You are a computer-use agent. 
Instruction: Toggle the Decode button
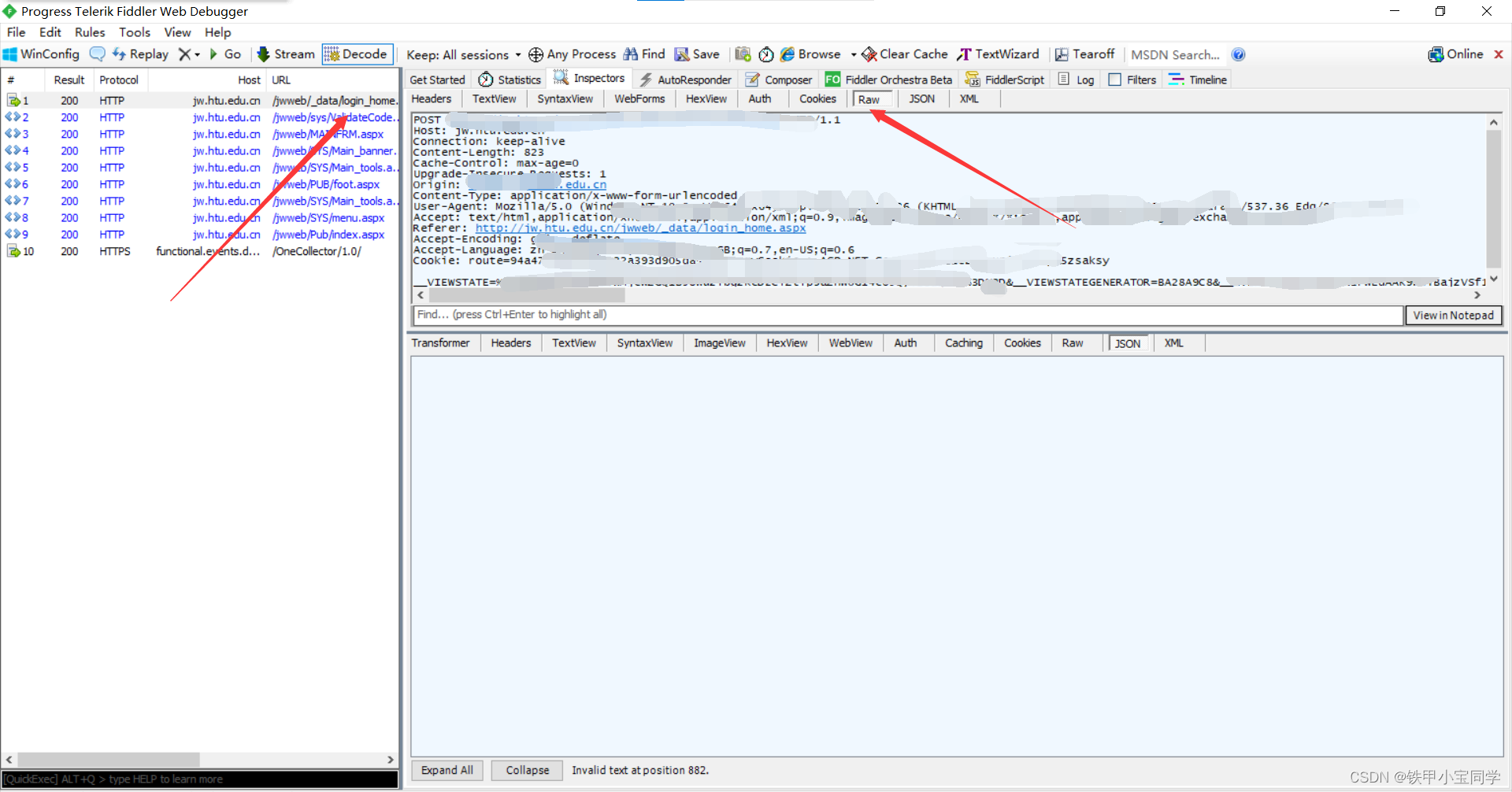[x=357, y=54]
